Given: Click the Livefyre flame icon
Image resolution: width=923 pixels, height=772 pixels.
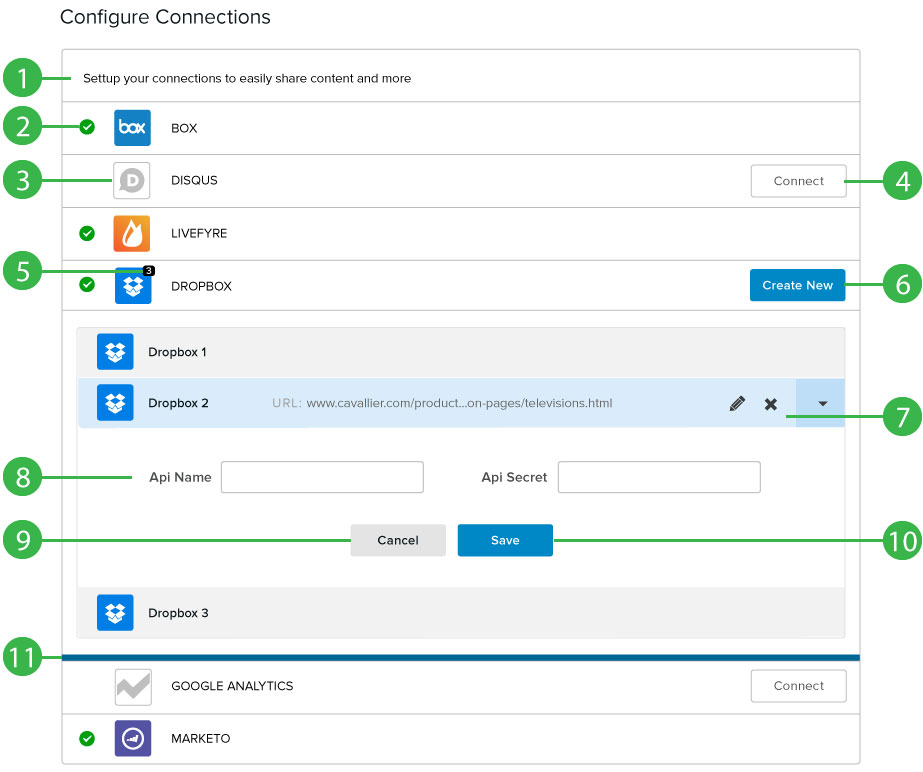Looking at the screenshot, I should point(132,233).
